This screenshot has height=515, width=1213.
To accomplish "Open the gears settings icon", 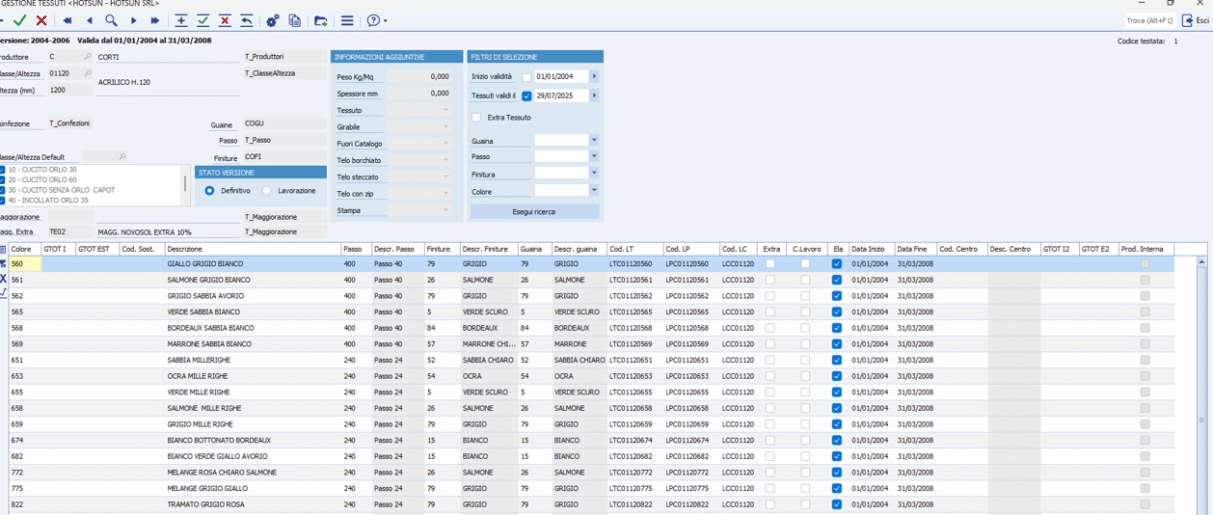I will pos(273,20).
